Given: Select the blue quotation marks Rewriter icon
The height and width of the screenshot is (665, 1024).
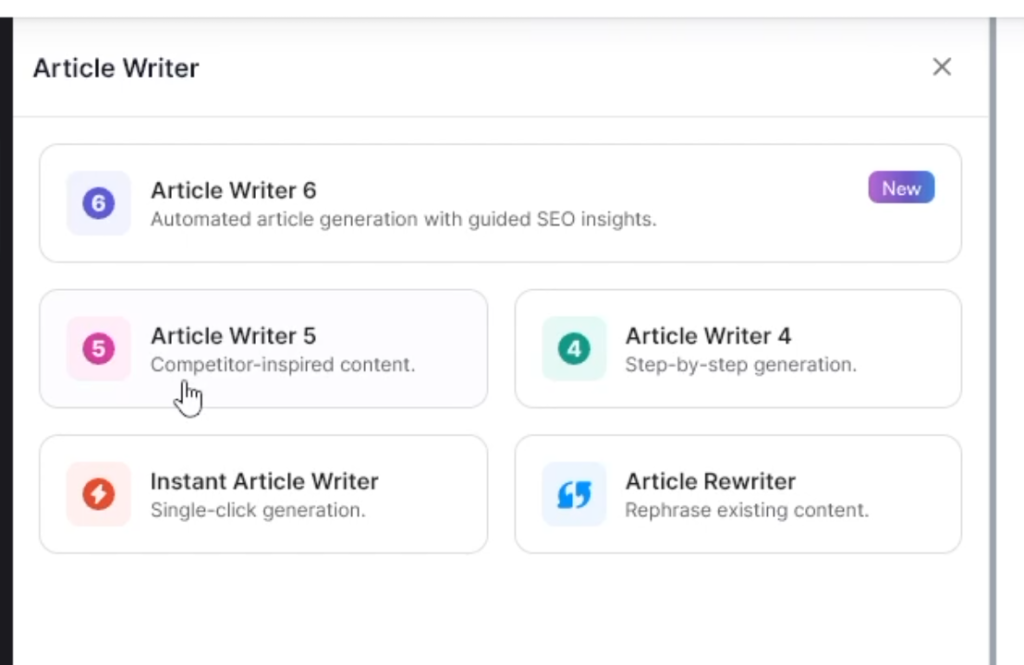Looking at the screenshot, I should pos(573,493).
